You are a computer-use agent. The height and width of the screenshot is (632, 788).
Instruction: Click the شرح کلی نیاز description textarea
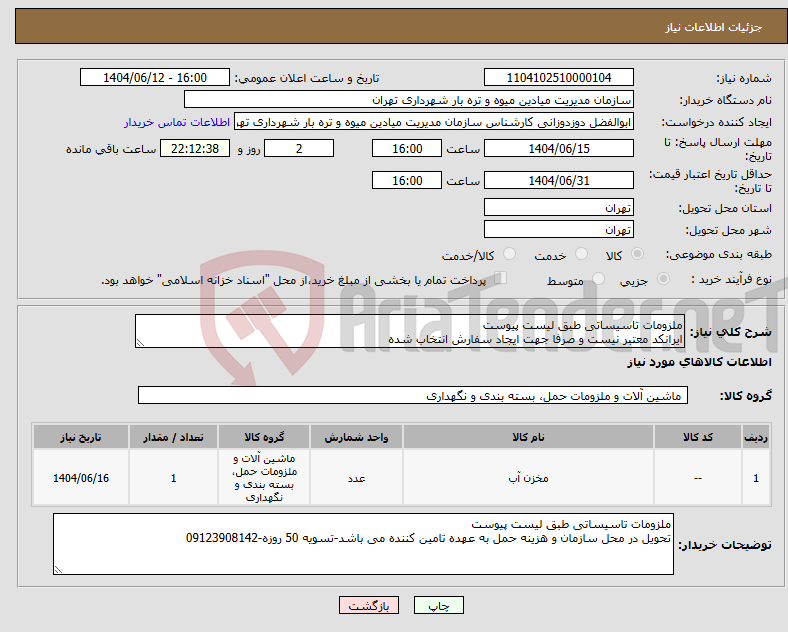(x=410, y=332)
